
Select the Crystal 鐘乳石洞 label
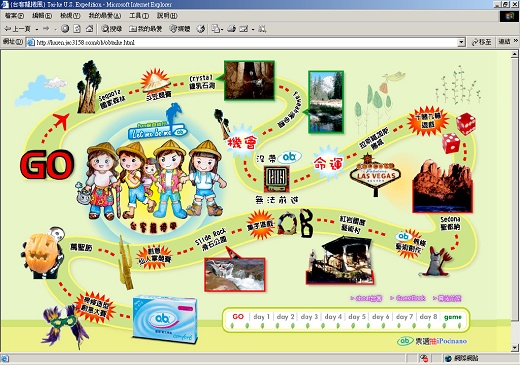tap(202, 82)
